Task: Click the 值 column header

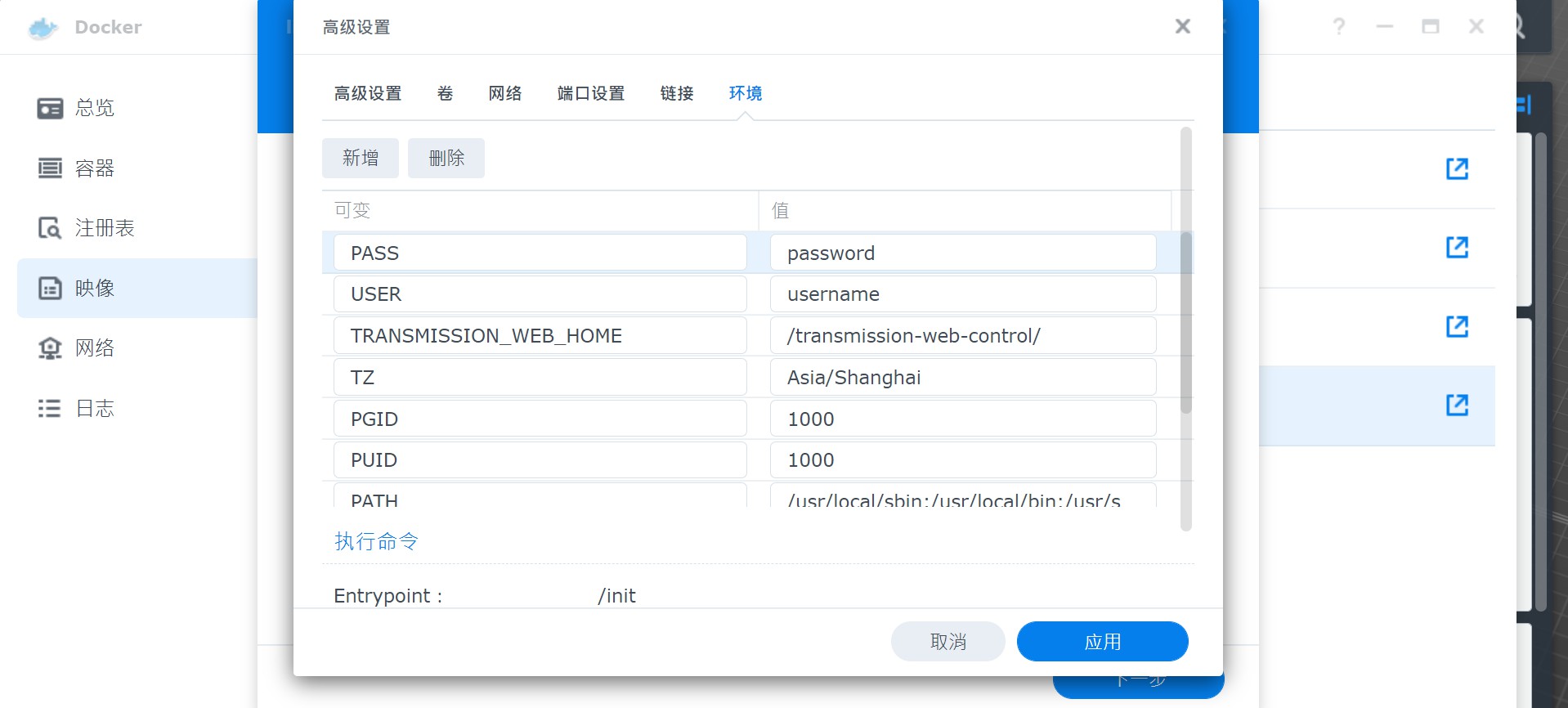Action: click(x=965, y=211)
